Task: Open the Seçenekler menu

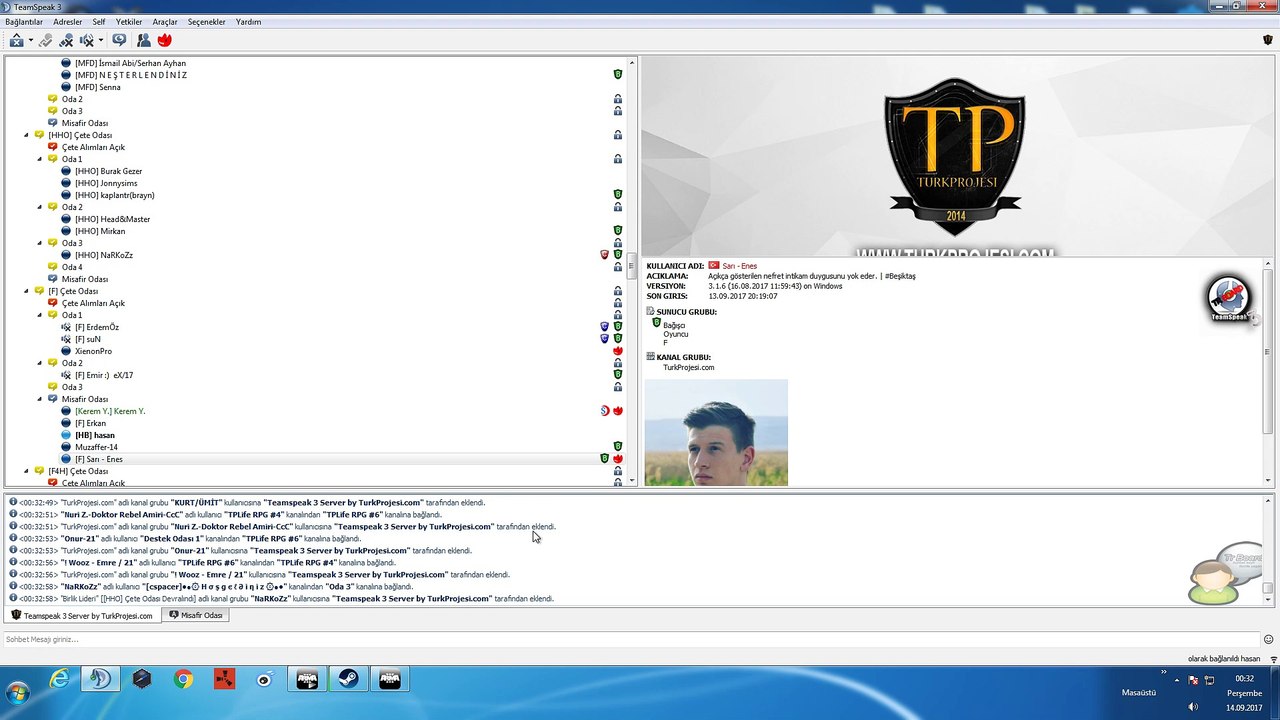Action: (x=207, y=21)
